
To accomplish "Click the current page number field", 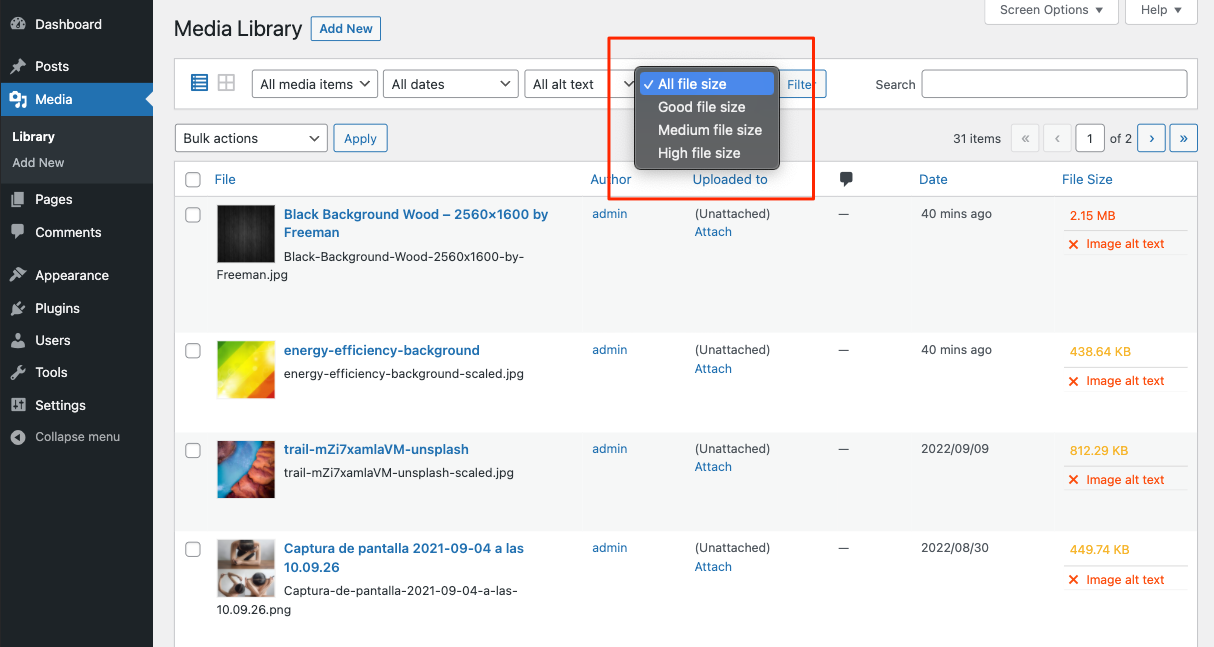I will (x=1090, y=138).
